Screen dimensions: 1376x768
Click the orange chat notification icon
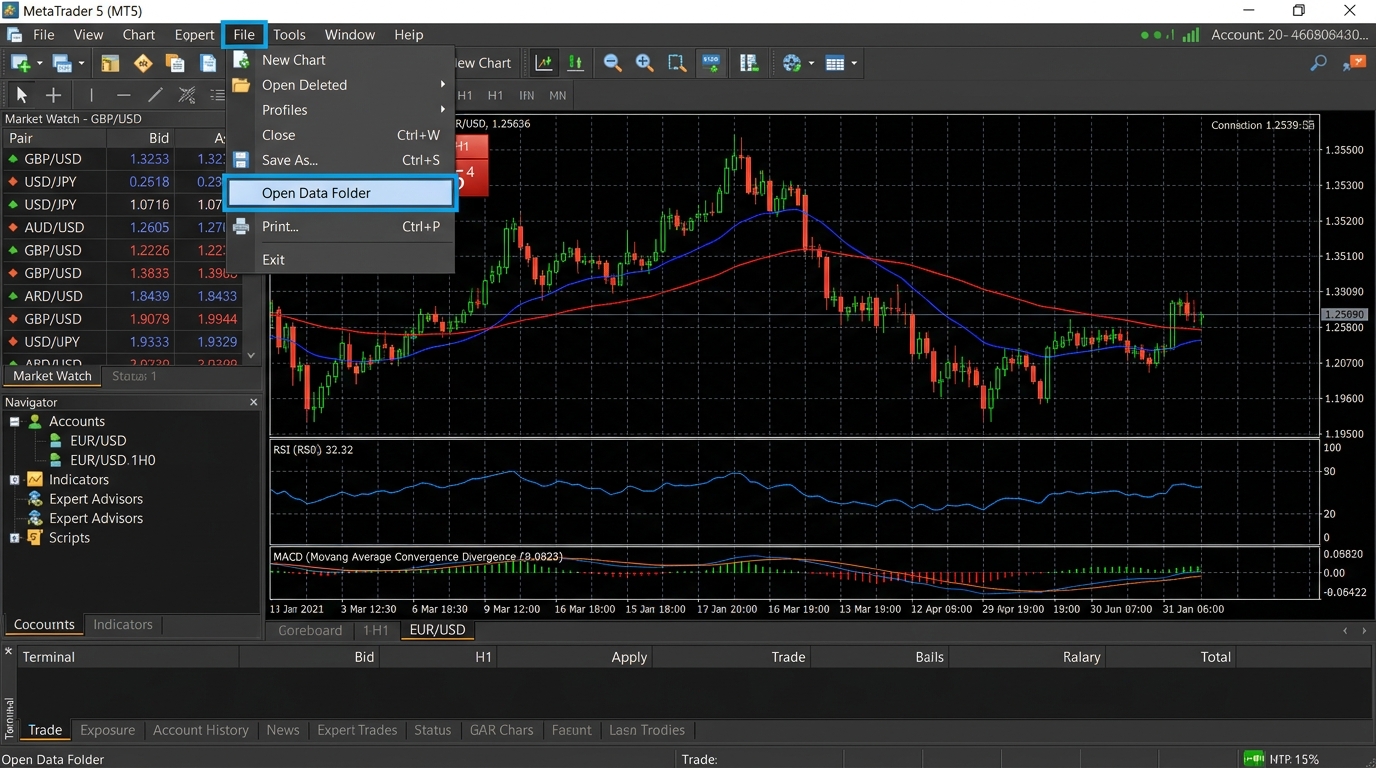1355,62
